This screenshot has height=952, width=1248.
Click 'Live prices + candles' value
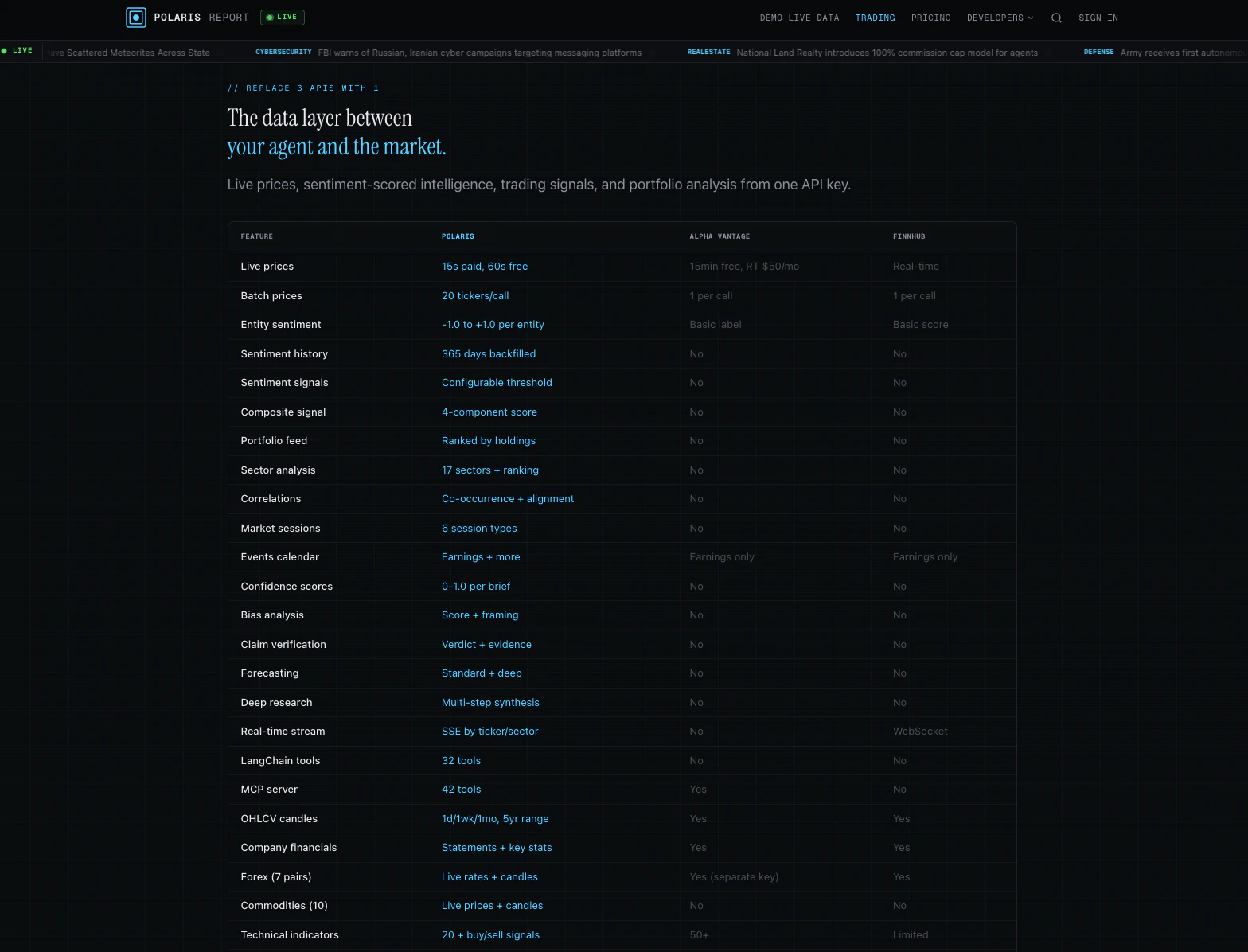tap(492, 906)
